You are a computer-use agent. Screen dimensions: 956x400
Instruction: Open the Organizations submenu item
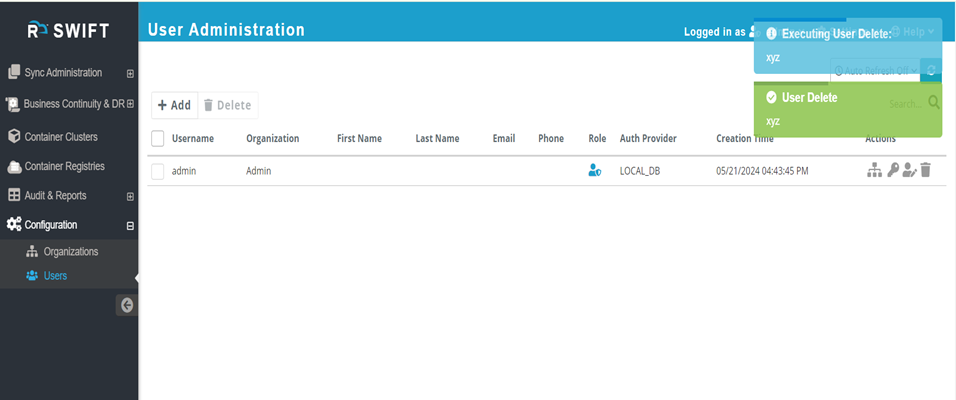tap(71, 252)
